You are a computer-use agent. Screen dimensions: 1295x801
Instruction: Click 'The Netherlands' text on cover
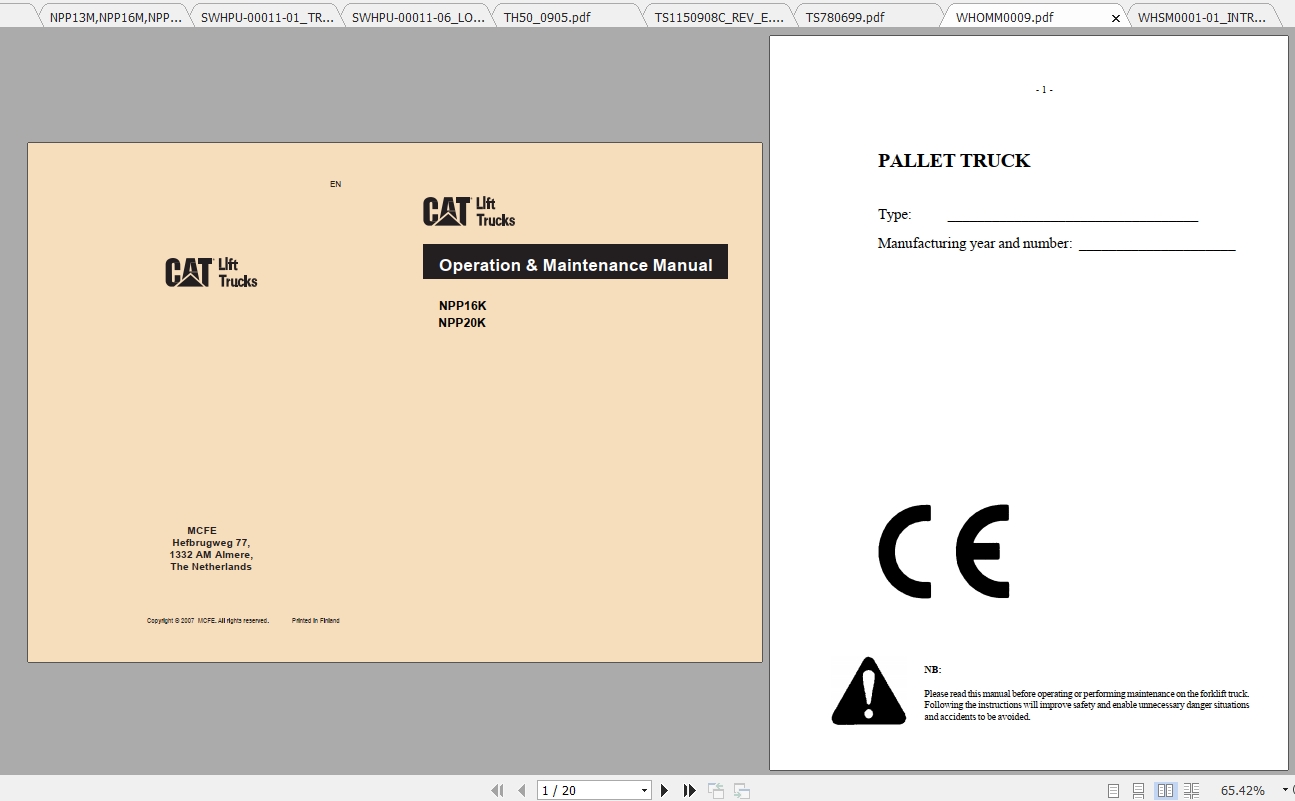(211, 567)
